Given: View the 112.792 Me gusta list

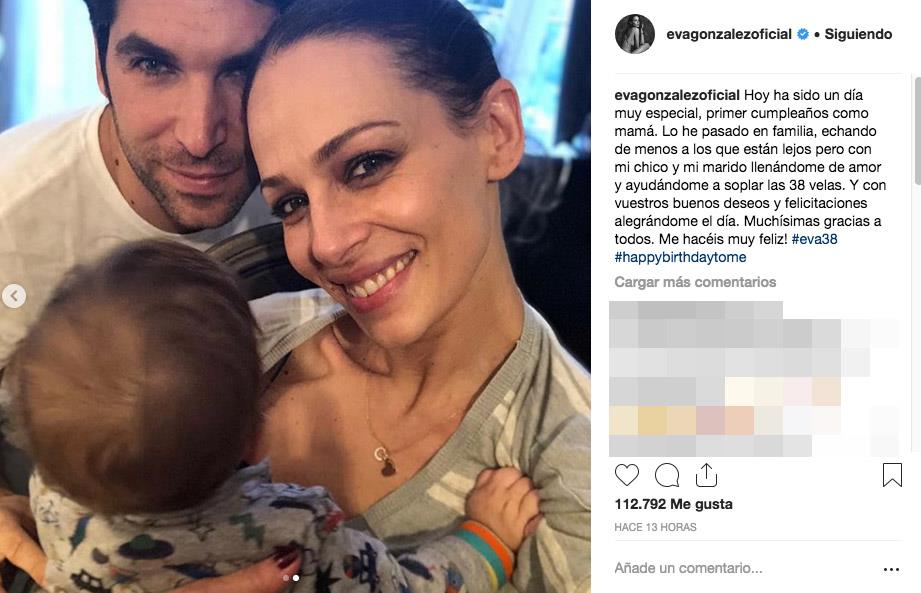Looking at the screenshot, I should (x=673, y=504).
